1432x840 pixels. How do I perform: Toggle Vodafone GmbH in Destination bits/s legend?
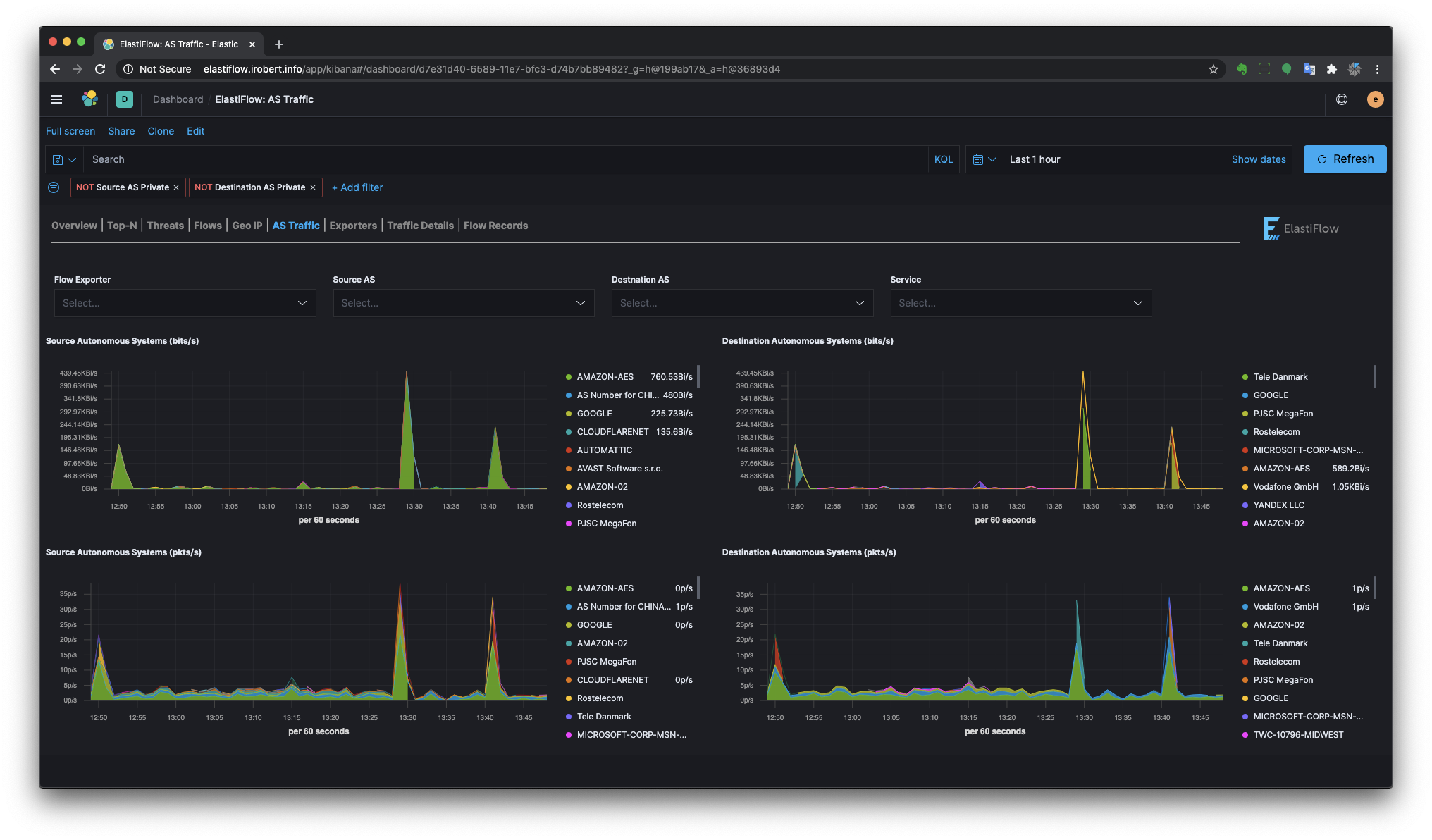click(x=1285, y=487)
